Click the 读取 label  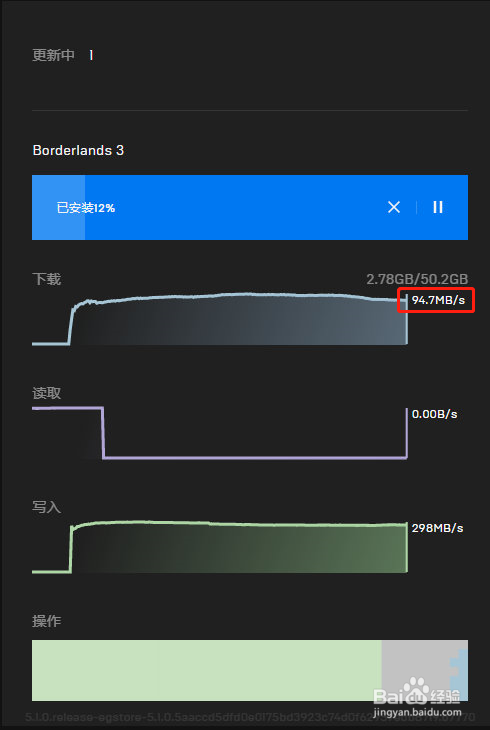tap(47, 393)
